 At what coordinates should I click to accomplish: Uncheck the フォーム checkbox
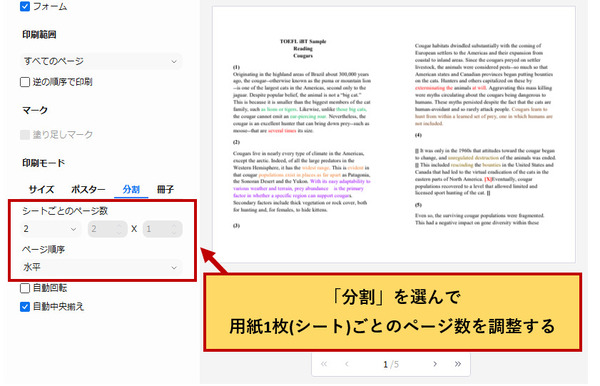(x=25, y=7)
